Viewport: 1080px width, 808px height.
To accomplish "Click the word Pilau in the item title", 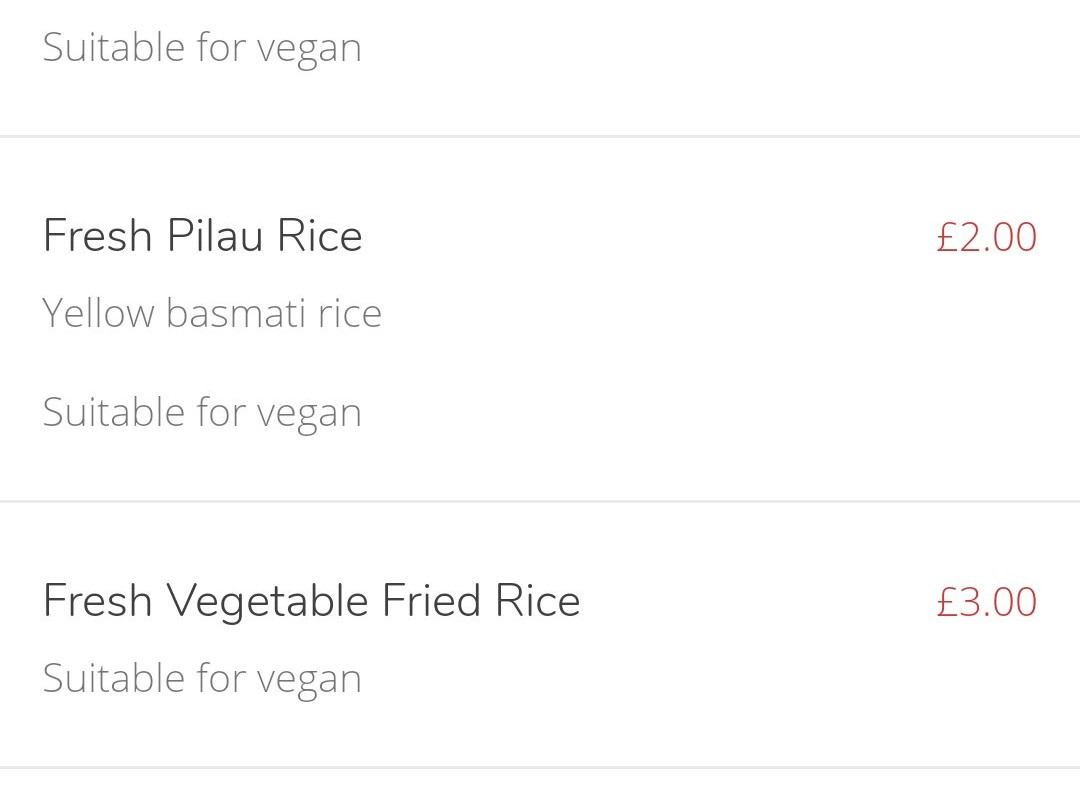I will [x=215, y=235].
